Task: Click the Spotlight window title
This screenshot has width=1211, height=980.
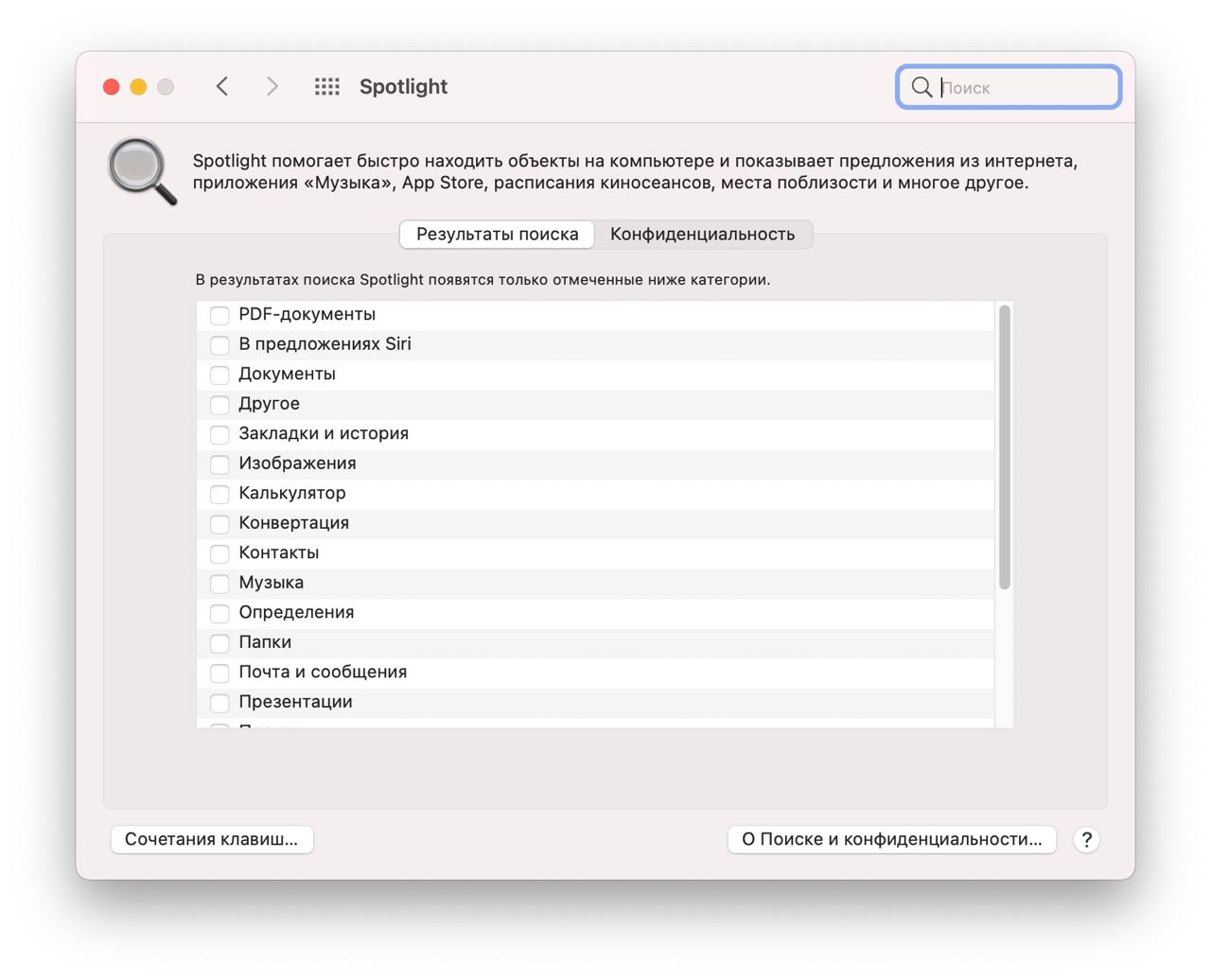Action: coord(403,87)
